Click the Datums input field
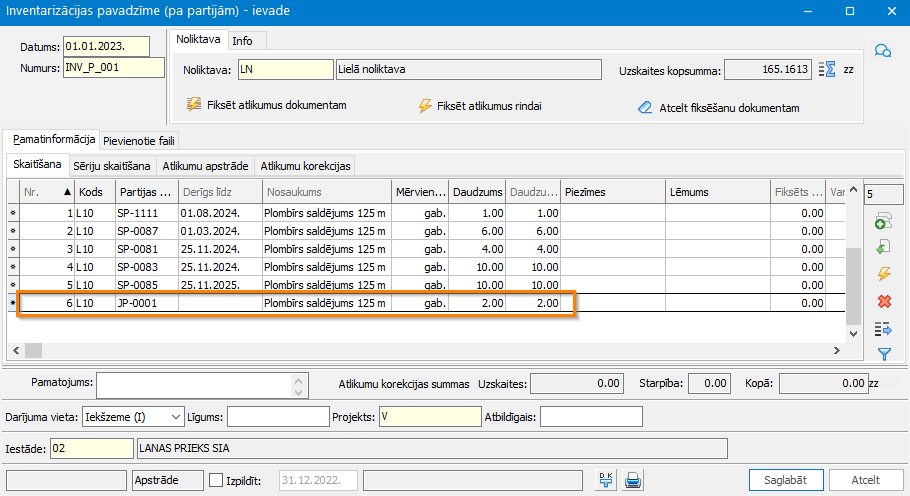The image size is (910, 496). [106, 46]
